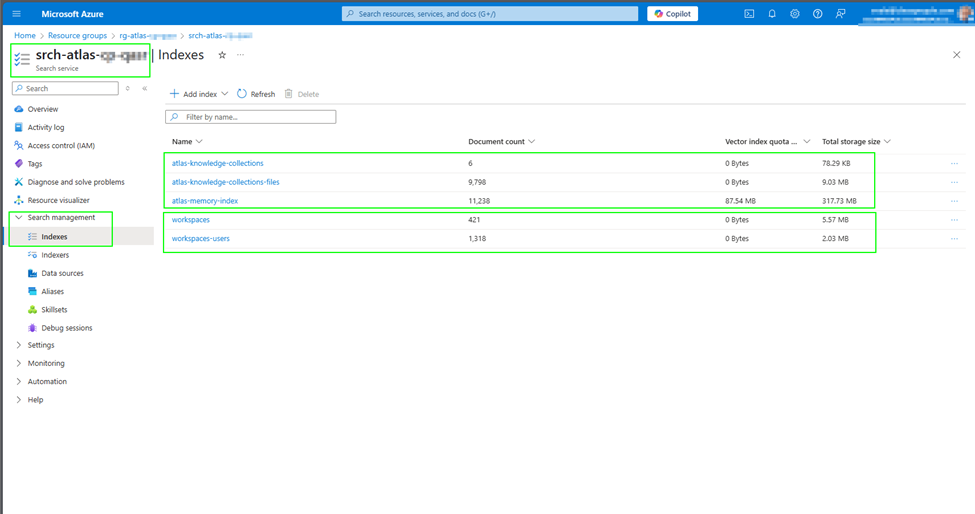
Task: Open the help question mark icon
Action: click(818, 14)
